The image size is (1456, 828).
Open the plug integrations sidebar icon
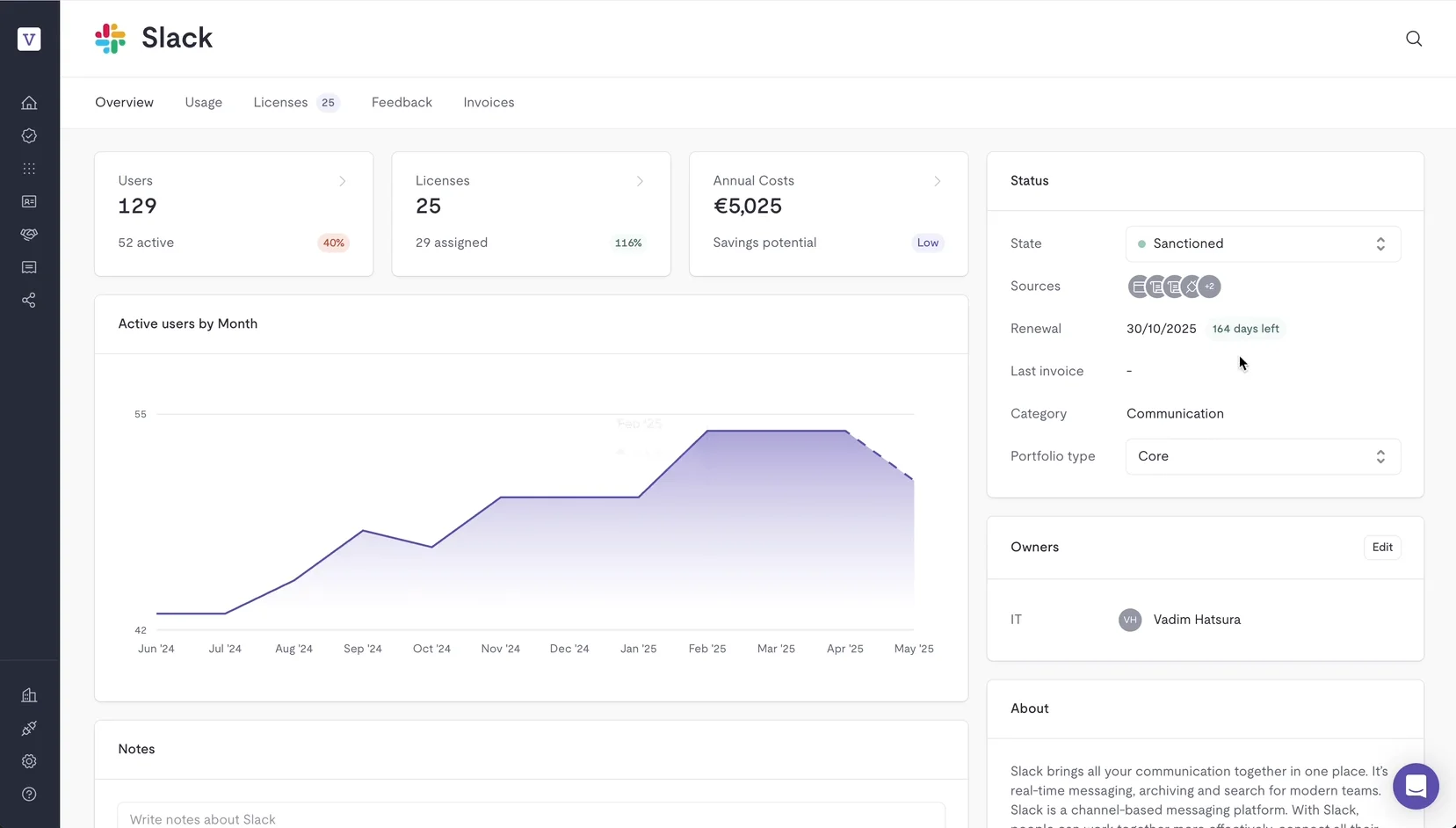pyautogui.click(x=29, y=729)
